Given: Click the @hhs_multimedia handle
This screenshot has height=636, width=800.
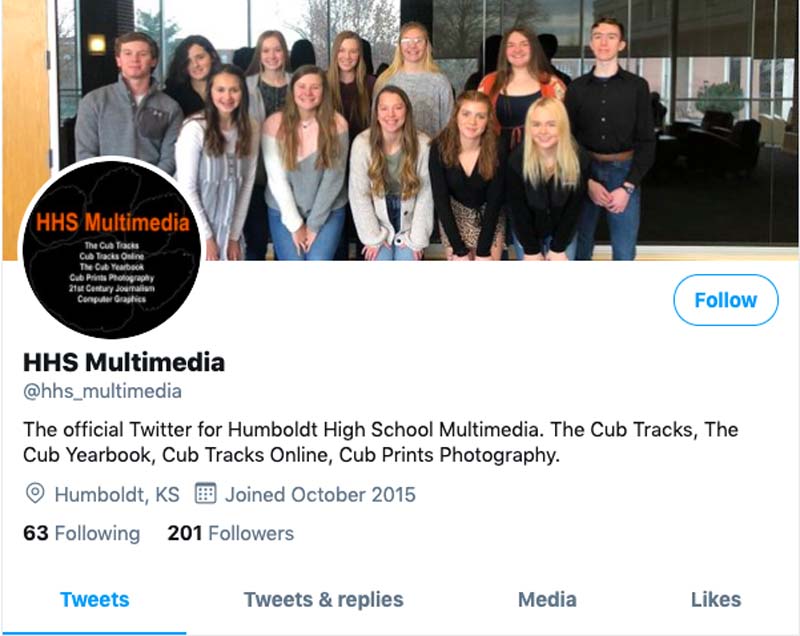Looking at the screenshot, I should pyautogui.click(x=103, y=391).
